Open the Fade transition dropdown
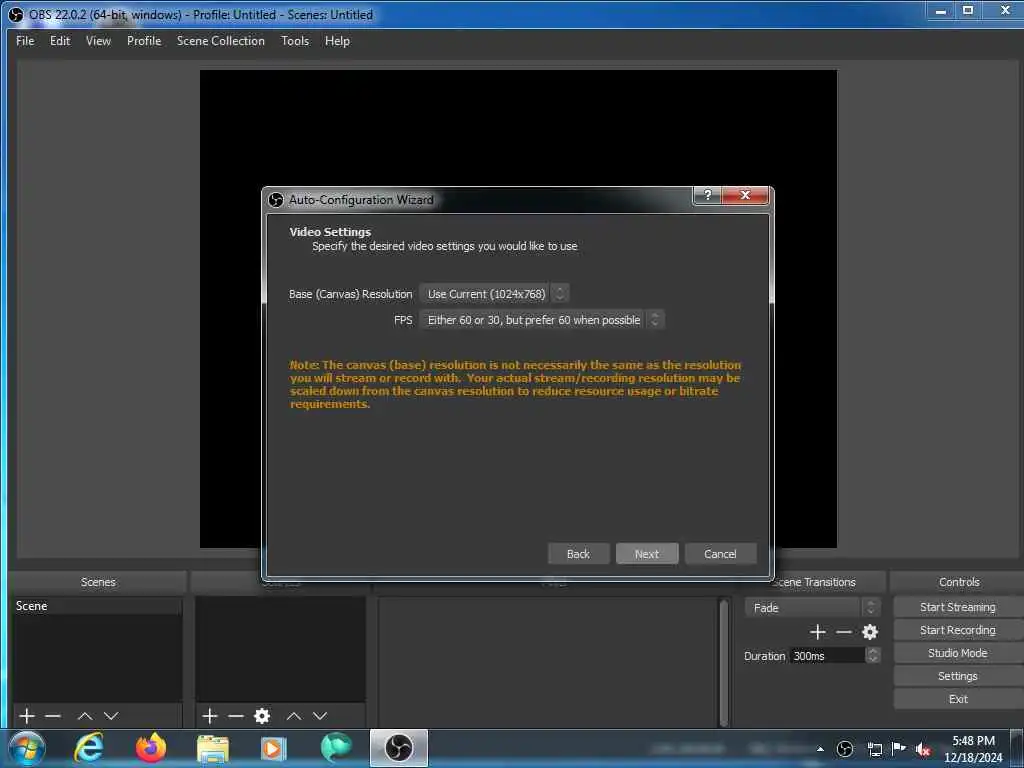Screen dimensions: 1024x768 812,608
